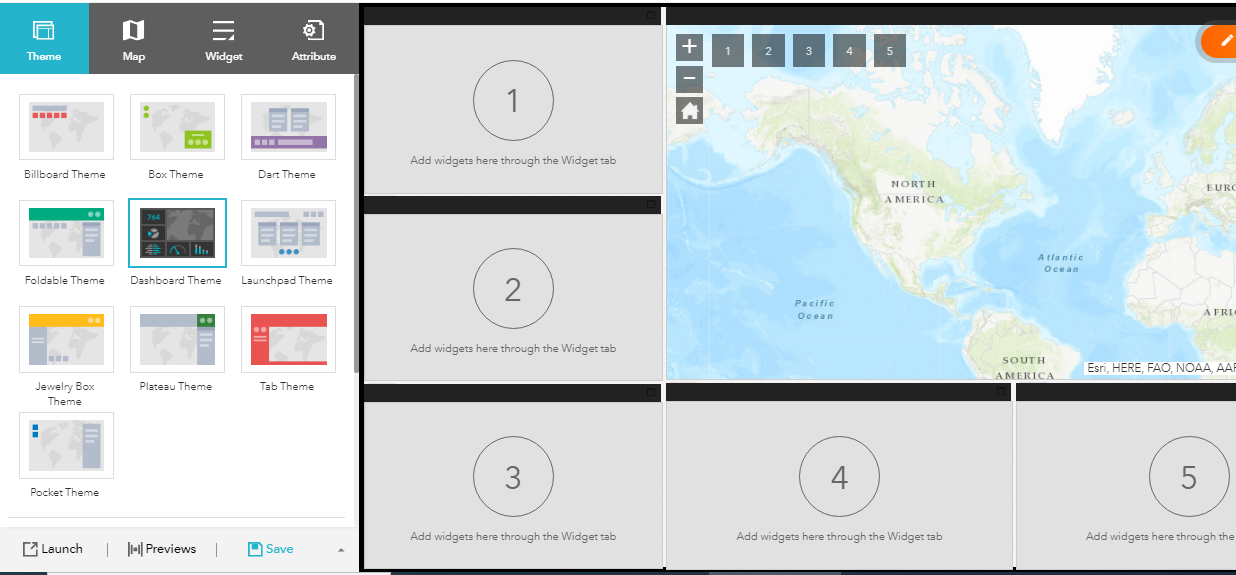Open Previews
The height and width of the screenshot is (575, 1236).
tap(162, 549)
